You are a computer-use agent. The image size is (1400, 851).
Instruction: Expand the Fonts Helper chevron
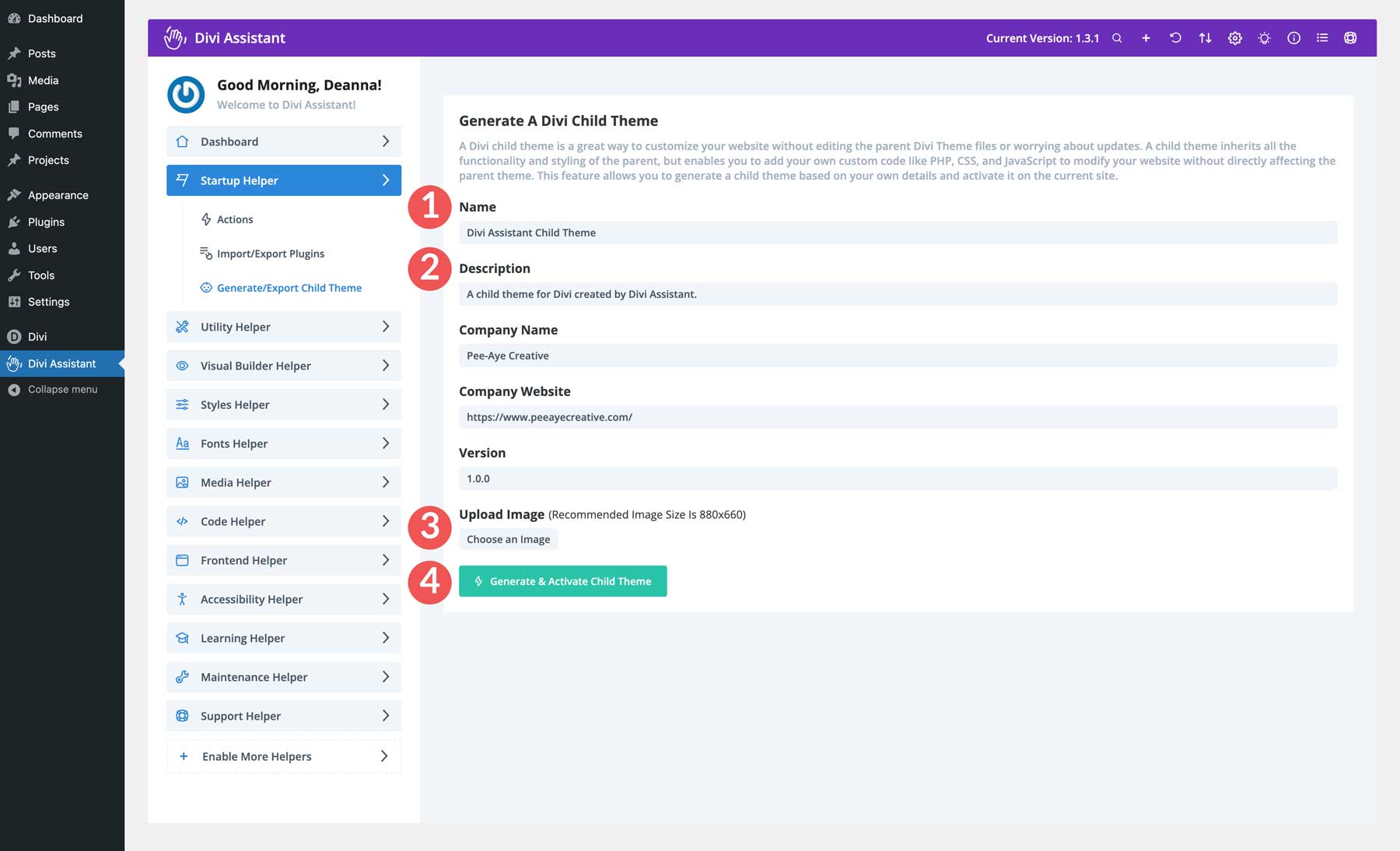[385, 443]
